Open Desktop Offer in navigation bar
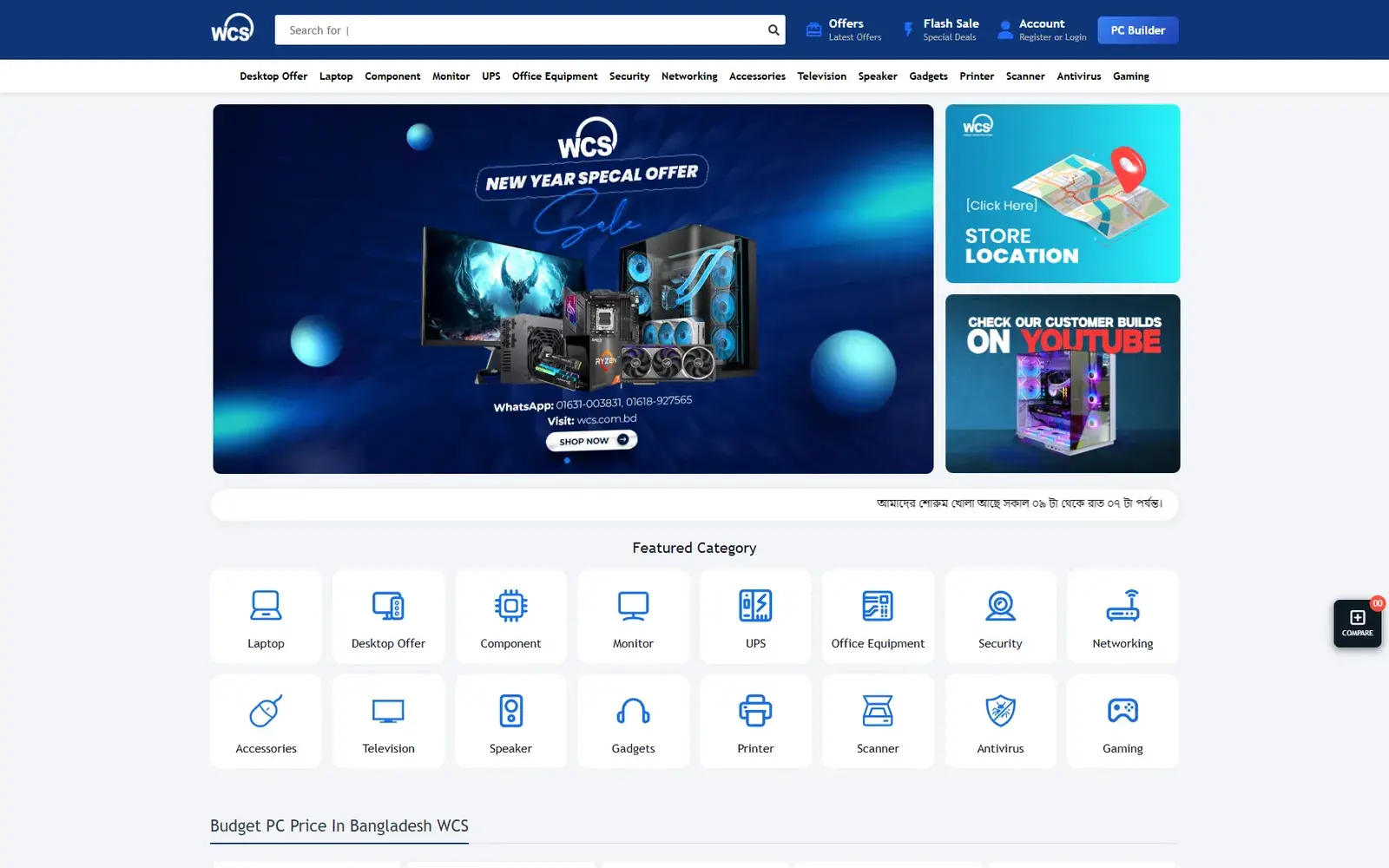The height and width of the screenshot is (868, 1389). [273, 76]
